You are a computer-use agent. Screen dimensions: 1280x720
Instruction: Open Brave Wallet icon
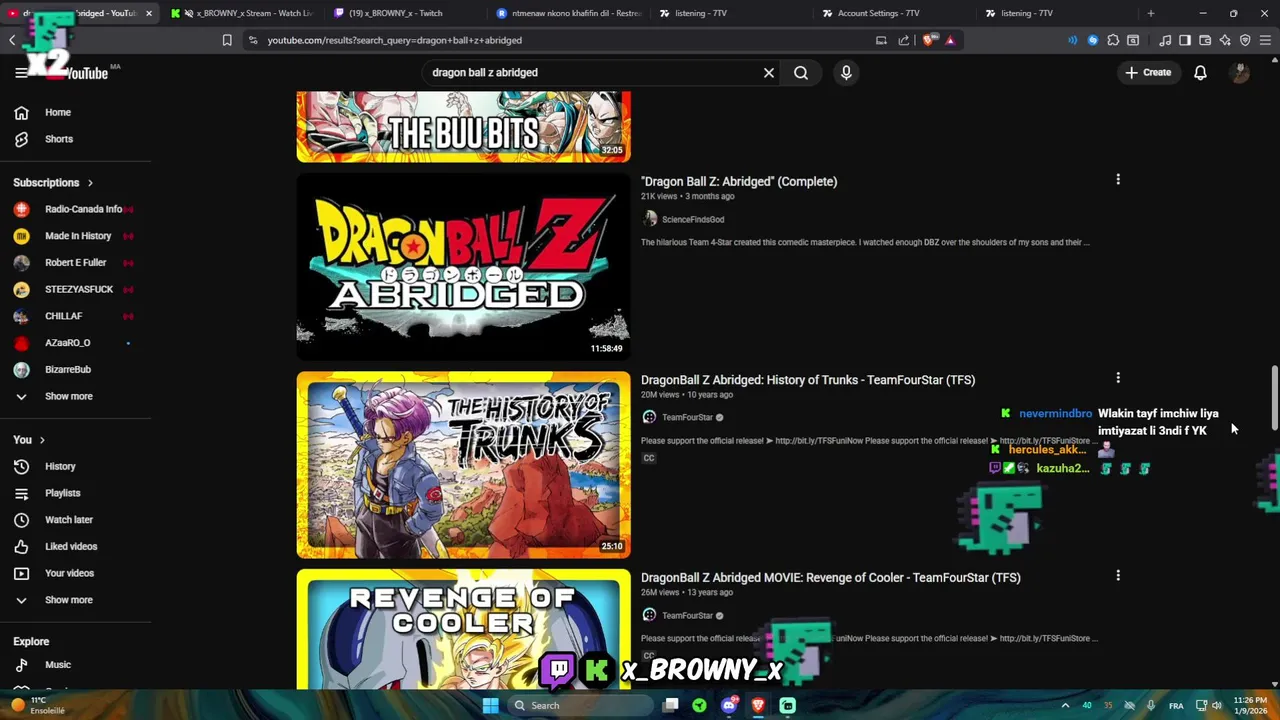(1205, 40)
